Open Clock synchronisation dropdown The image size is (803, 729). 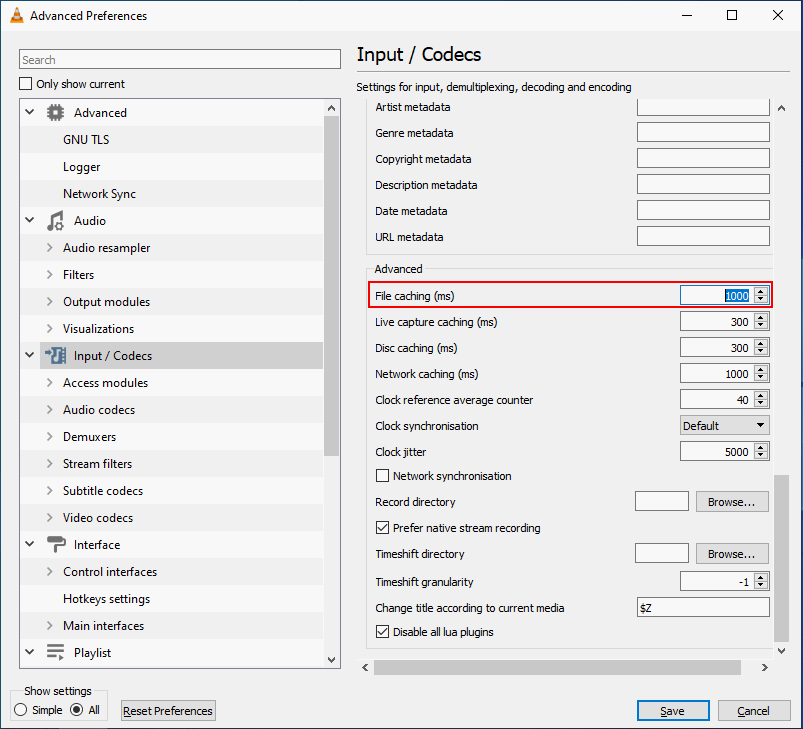[x=724, y=425]
